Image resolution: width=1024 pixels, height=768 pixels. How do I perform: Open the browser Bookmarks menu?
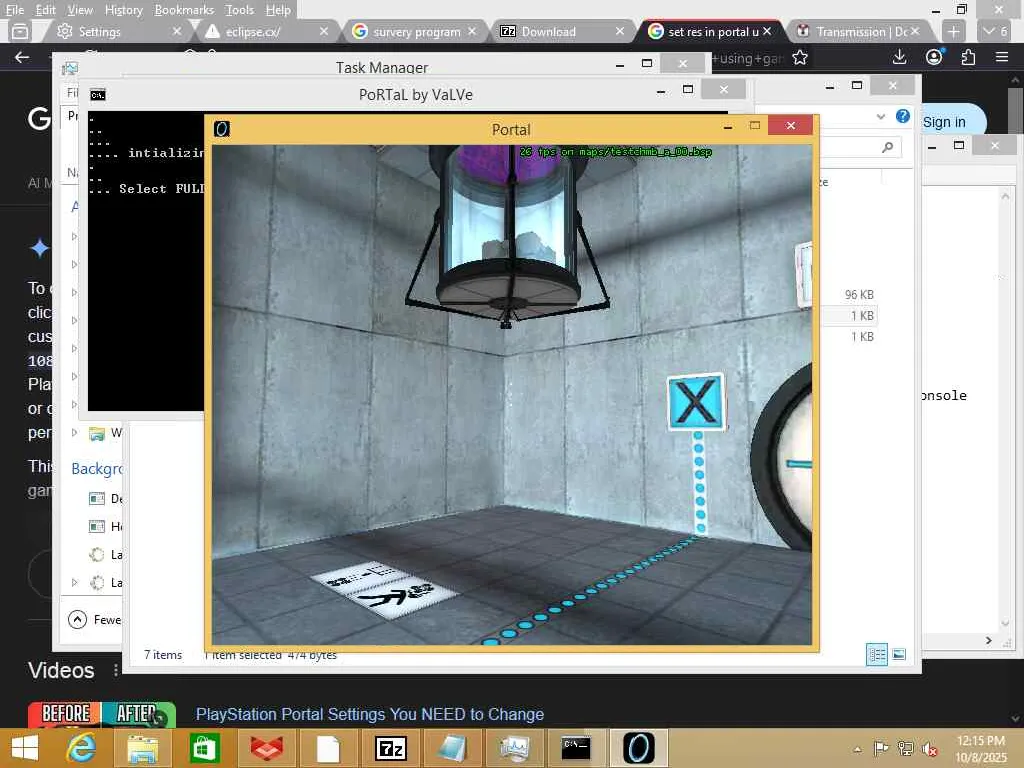click(184, 10)
